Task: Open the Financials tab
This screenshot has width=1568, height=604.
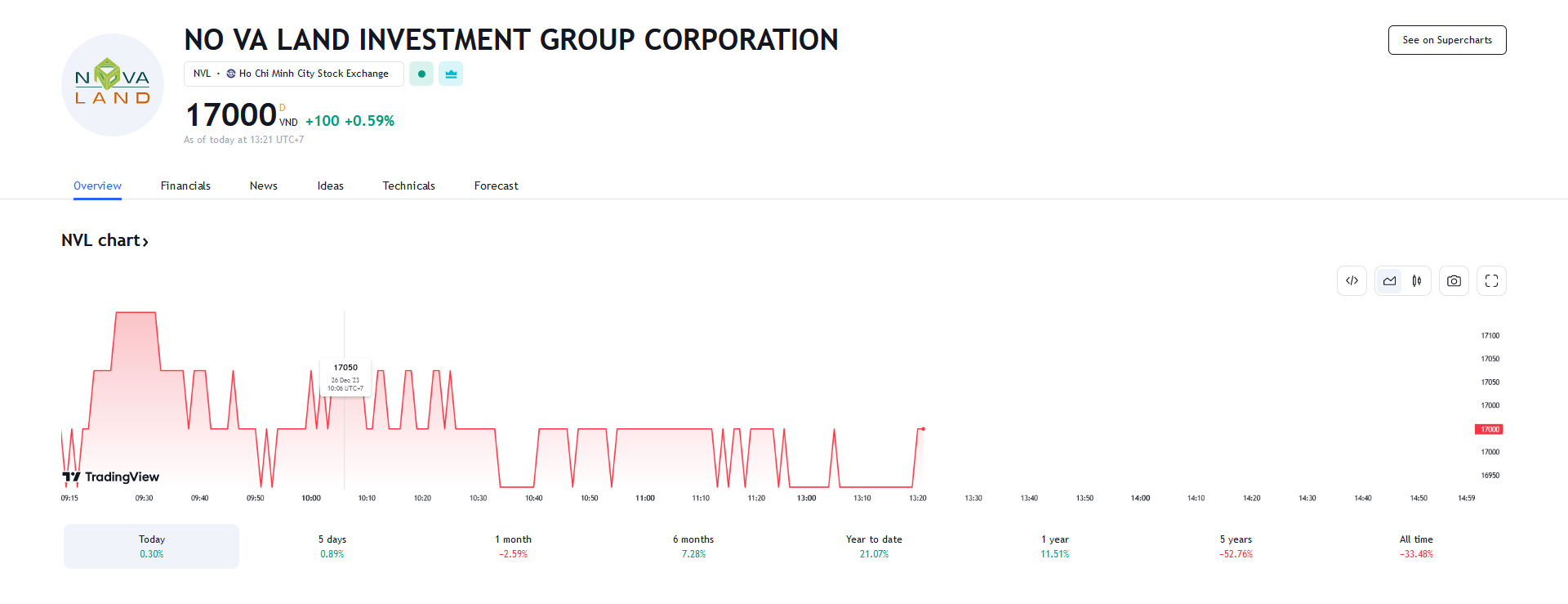Action: coord(185,186)
